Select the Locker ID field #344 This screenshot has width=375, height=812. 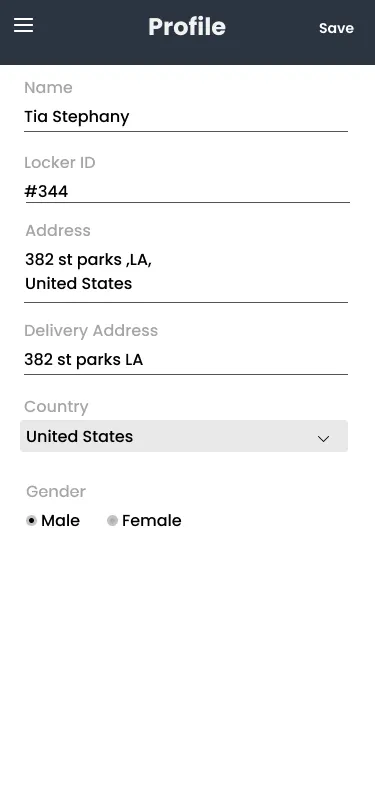click(187, 192)
